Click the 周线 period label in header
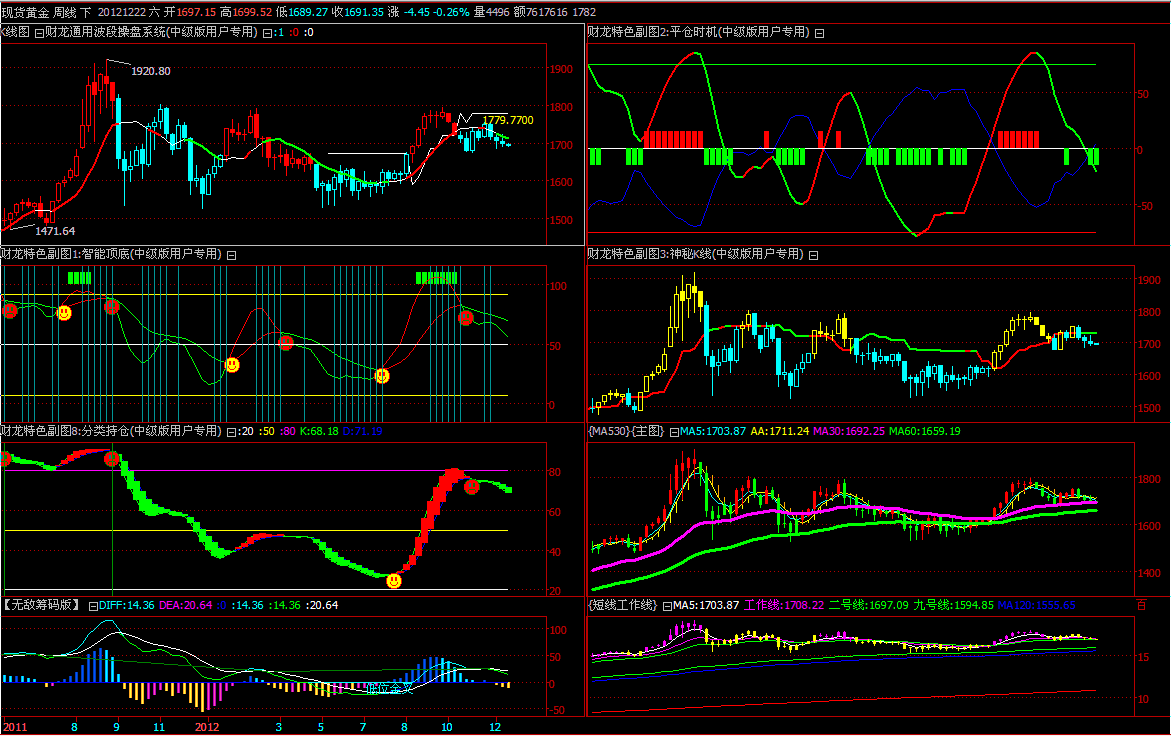The width and height of the screenshot is (1171, 737). (64, 12)
